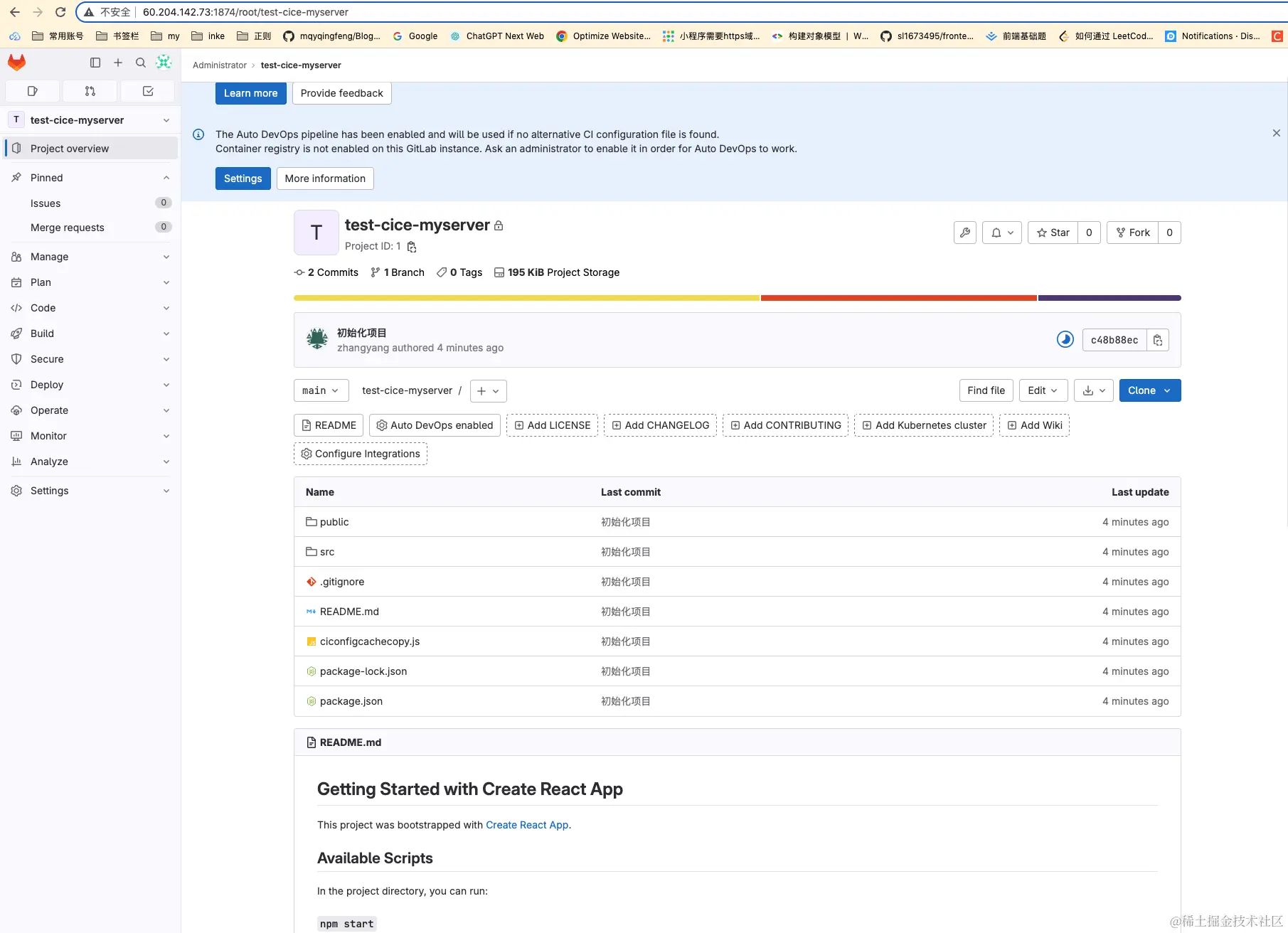
Task: Click the Find file button
Action: point(986,390)
